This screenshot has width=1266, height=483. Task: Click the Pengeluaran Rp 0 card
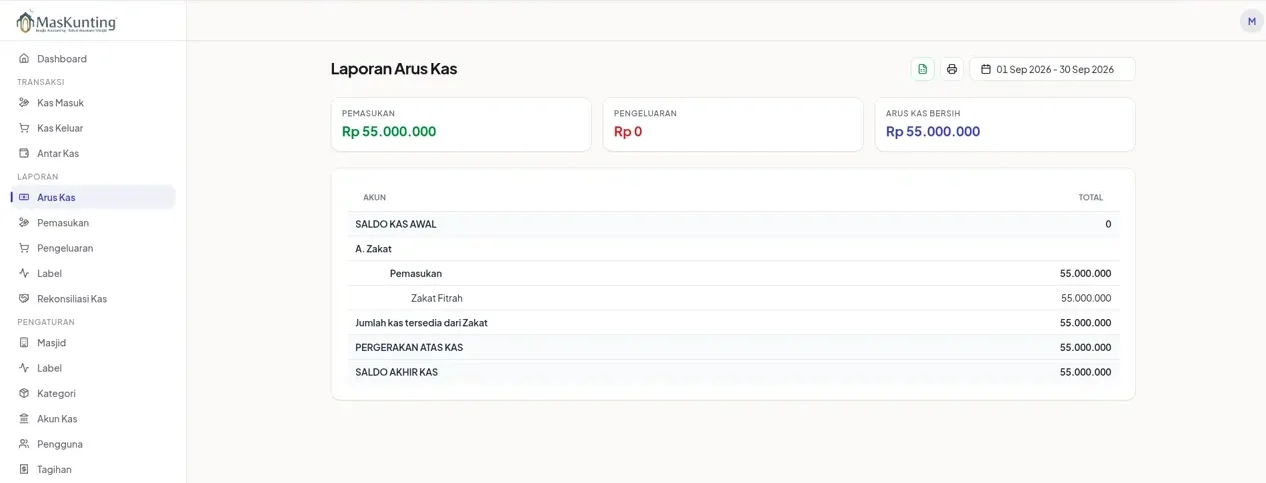(733, 124)
